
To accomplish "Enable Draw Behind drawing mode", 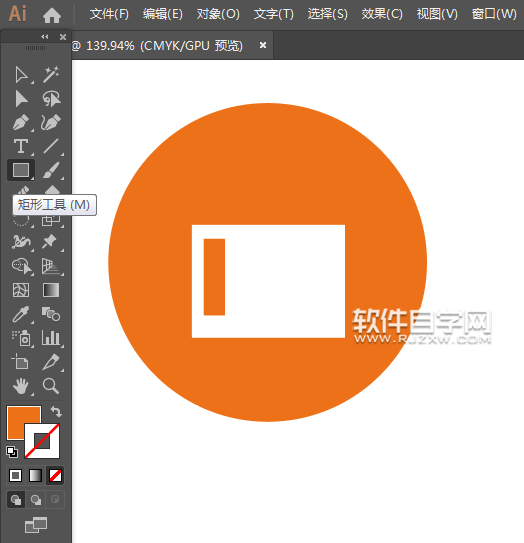I will tap(36, 499).
